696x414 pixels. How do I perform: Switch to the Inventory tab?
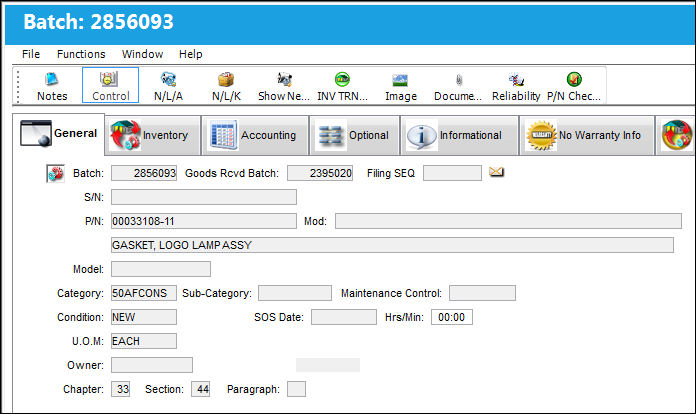153,135
